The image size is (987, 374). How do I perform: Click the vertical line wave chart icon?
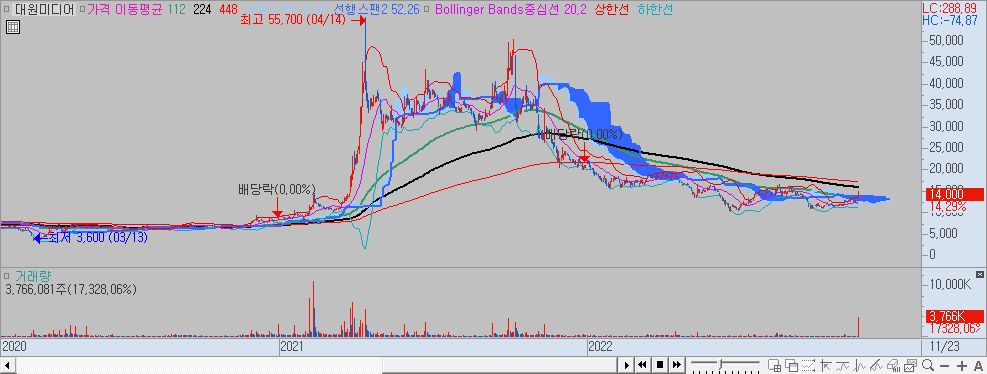point(859,366)
